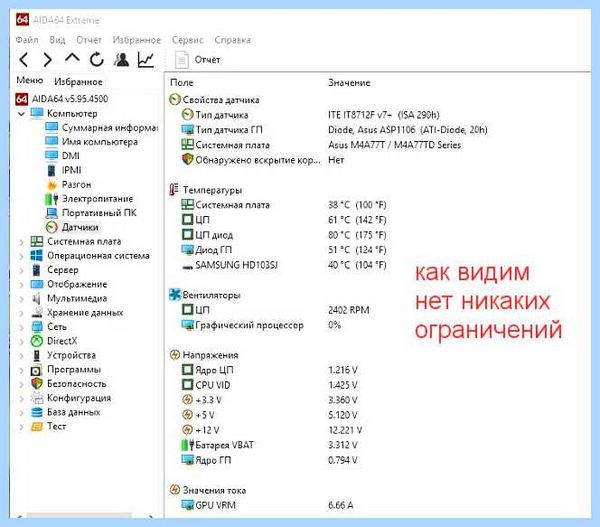Switch to the Меню panel tab
This screenshot has height=527, width=600.
29,80
